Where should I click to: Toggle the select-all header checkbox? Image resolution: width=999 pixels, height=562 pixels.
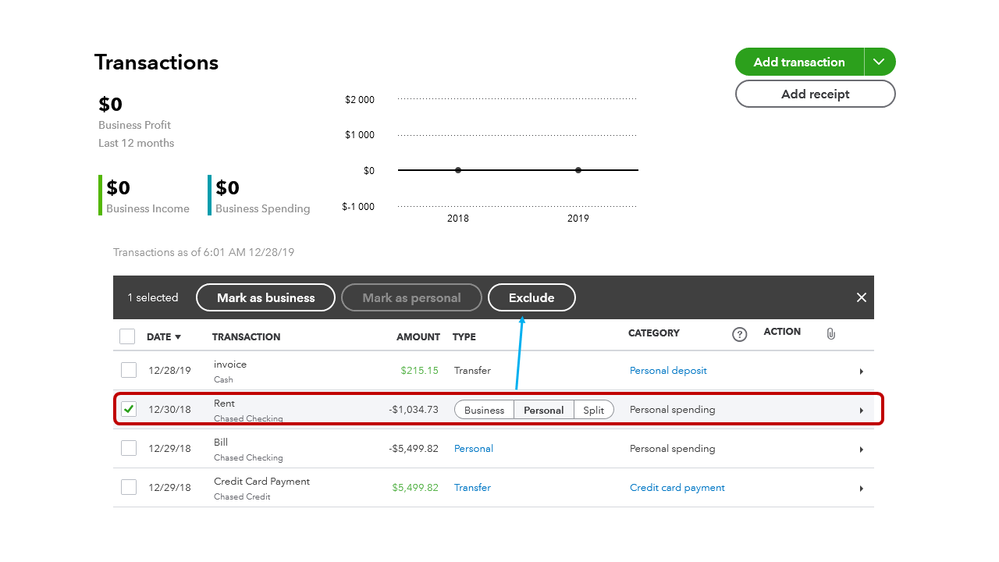pyautogui.click(x=128, y=336)
